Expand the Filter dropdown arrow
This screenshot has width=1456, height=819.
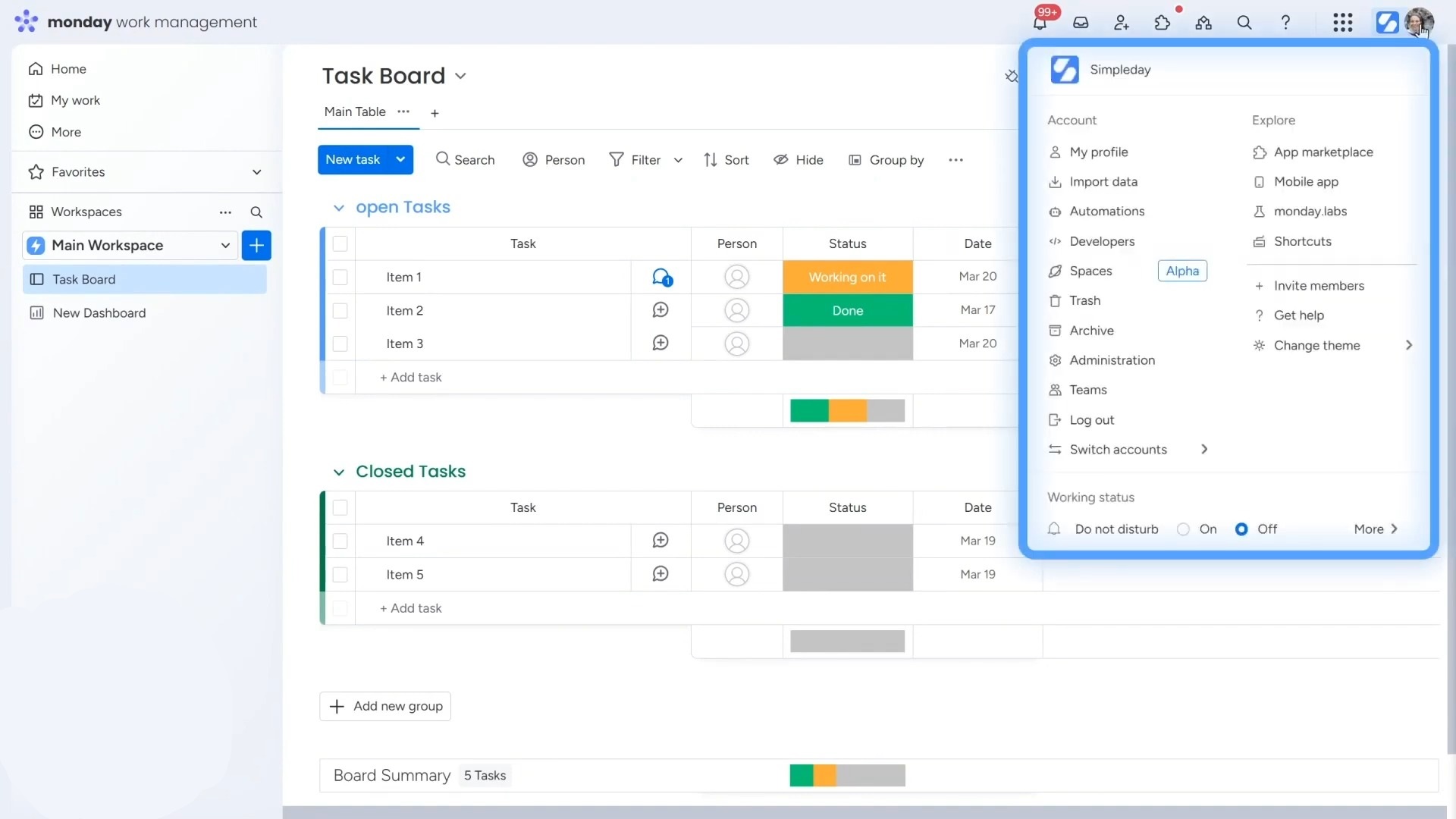point(678,160)
